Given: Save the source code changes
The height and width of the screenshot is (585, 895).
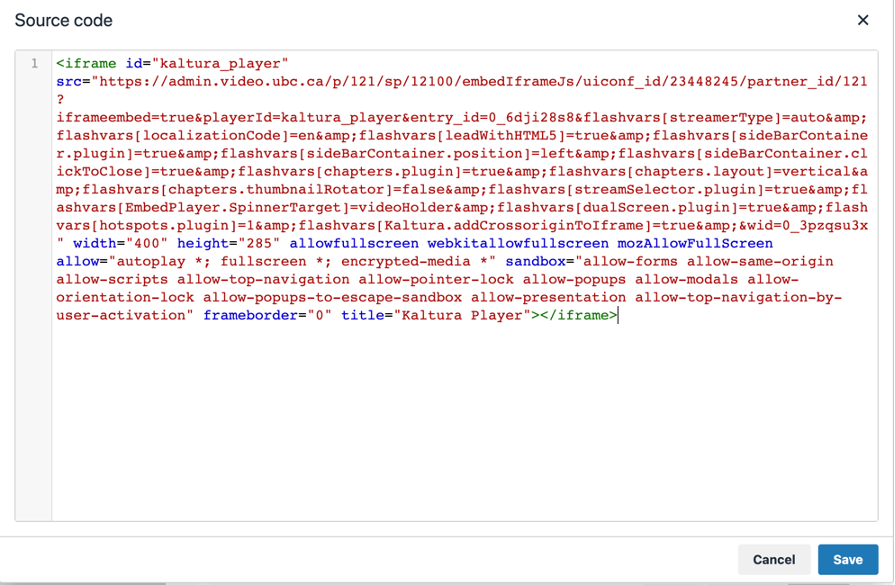Looking at the screenshot, I should (x=848, y=559).
